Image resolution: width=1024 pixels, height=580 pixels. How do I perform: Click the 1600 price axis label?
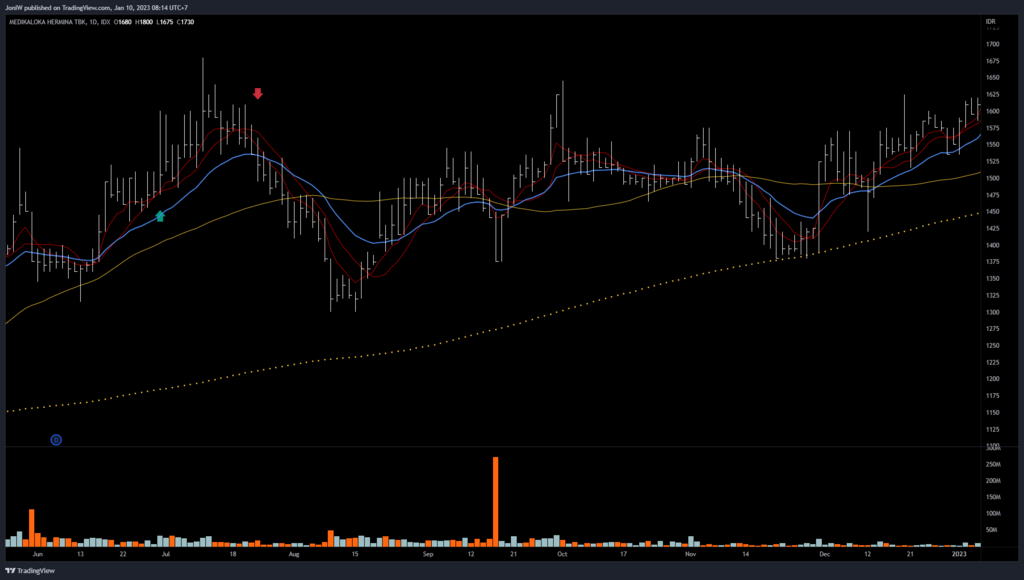[992, 112]
